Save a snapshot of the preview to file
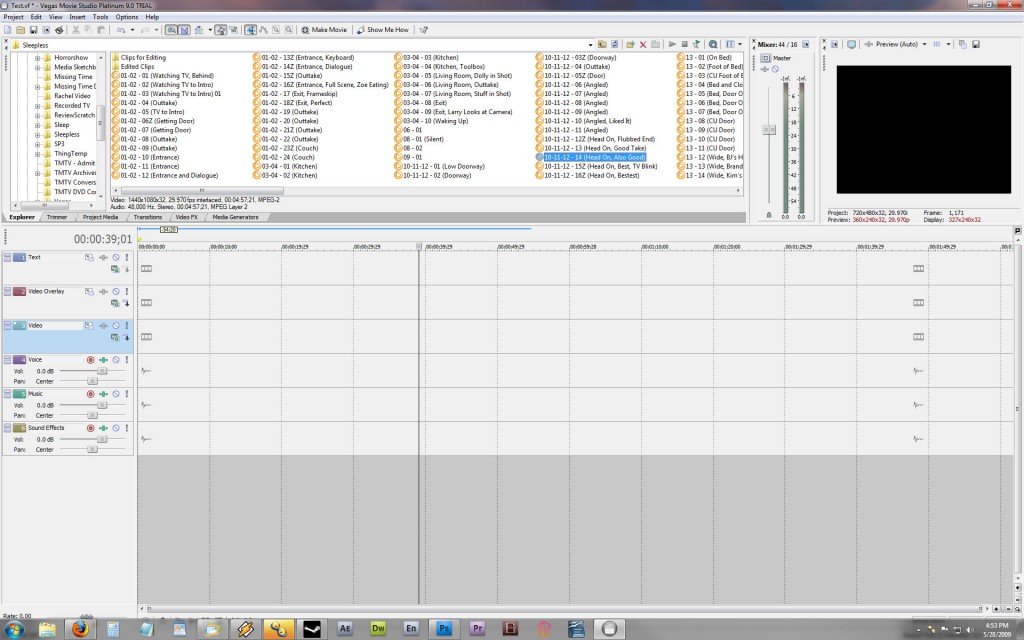Image resolution: width=1024 pixels, height=640 pixels. 975,45
